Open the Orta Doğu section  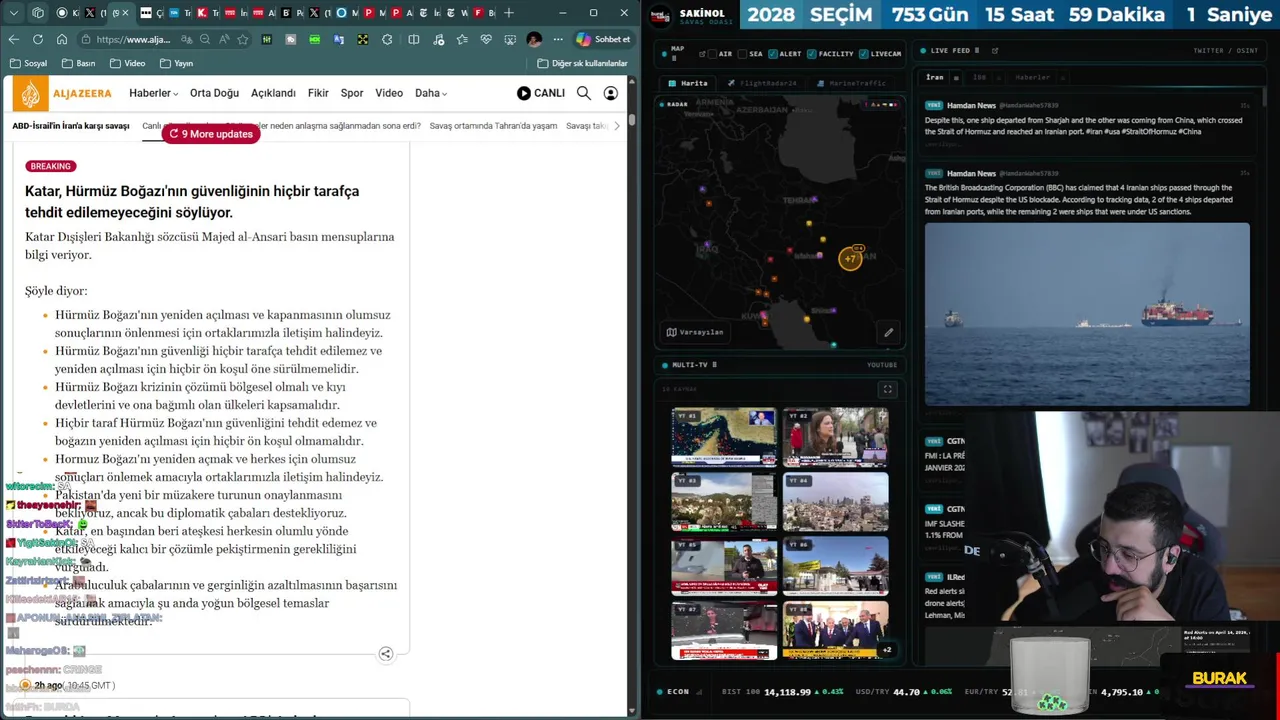(214, 93)
